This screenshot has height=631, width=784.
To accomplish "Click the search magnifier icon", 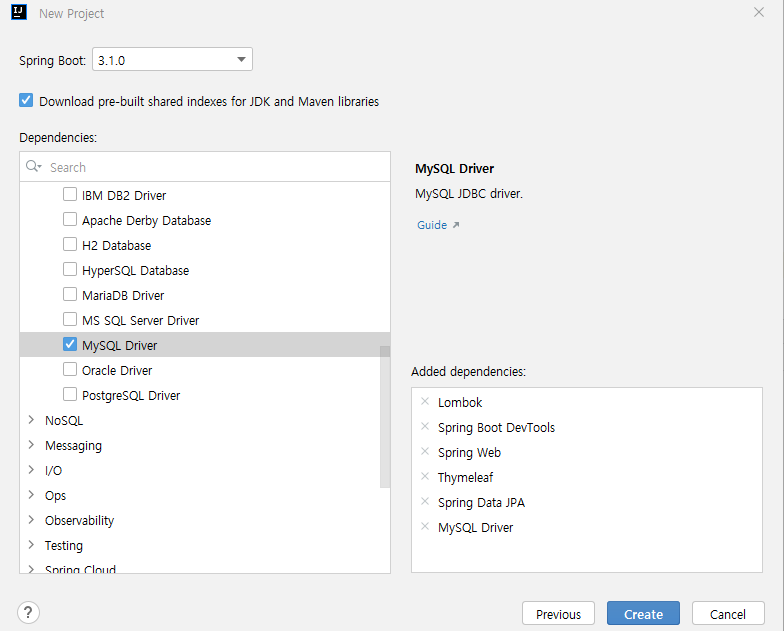I will coord(33,166).
